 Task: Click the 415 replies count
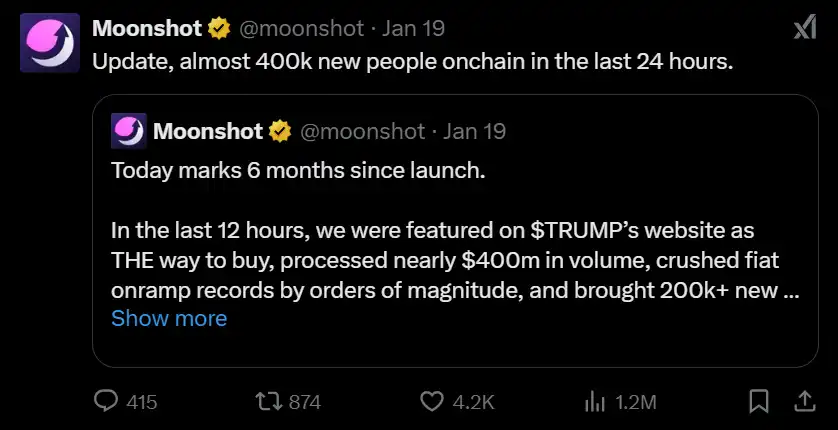pyautogui.click(x=142, y=402)
